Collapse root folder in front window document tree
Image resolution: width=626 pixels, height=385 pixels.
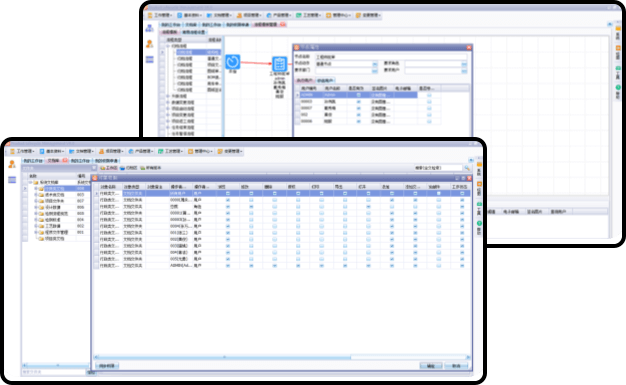tap(30, 183)
